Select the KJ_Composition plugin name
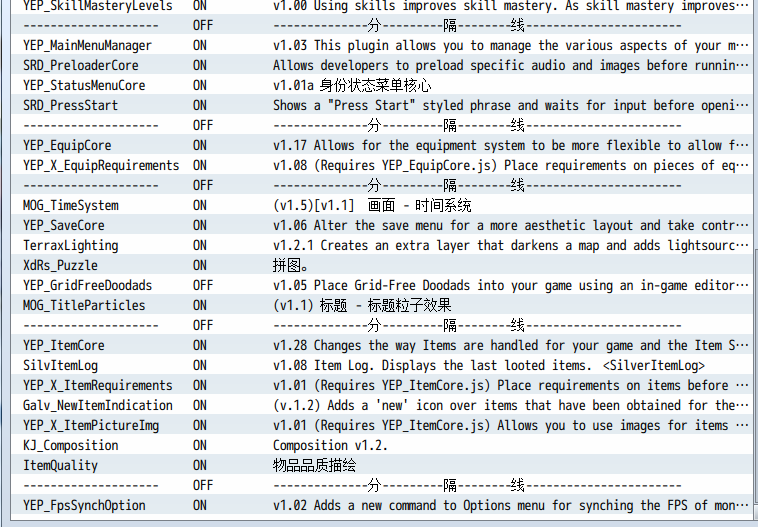This screenshot has width=758, height=527. coord(71,445)
